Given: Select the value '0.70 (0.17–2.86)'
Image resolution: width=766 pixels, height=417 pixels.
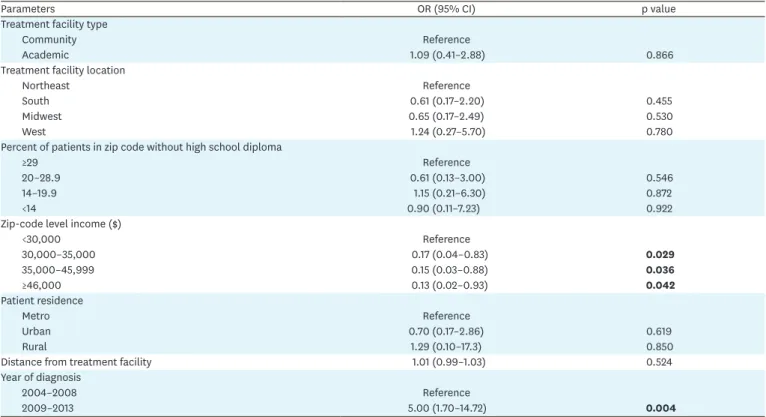Looking at the screenshot, I should coord(446,331).
